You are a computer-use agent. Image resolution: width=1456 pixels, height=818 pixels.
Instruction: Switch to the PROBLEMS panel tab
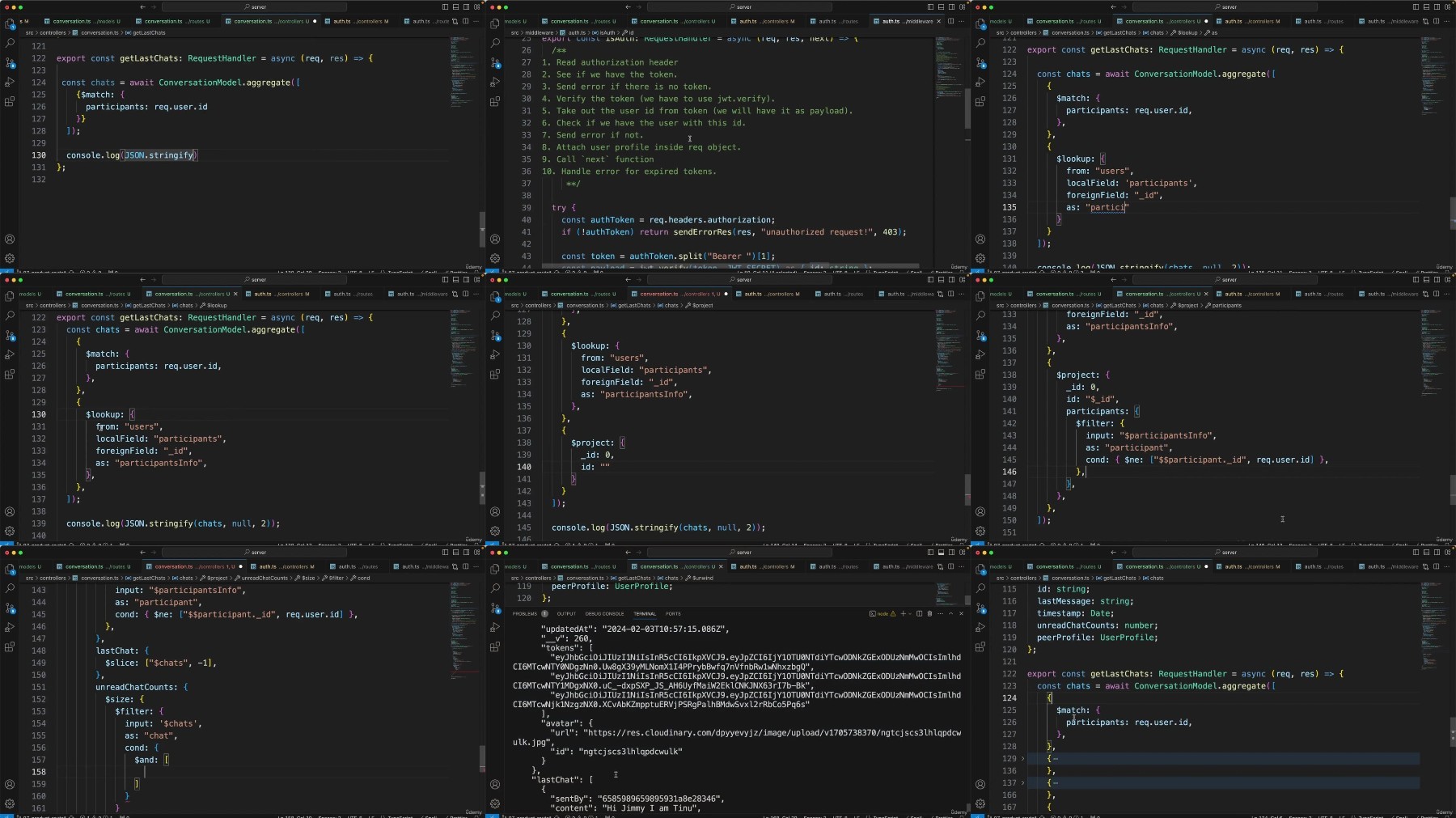[x=525, y=613]
